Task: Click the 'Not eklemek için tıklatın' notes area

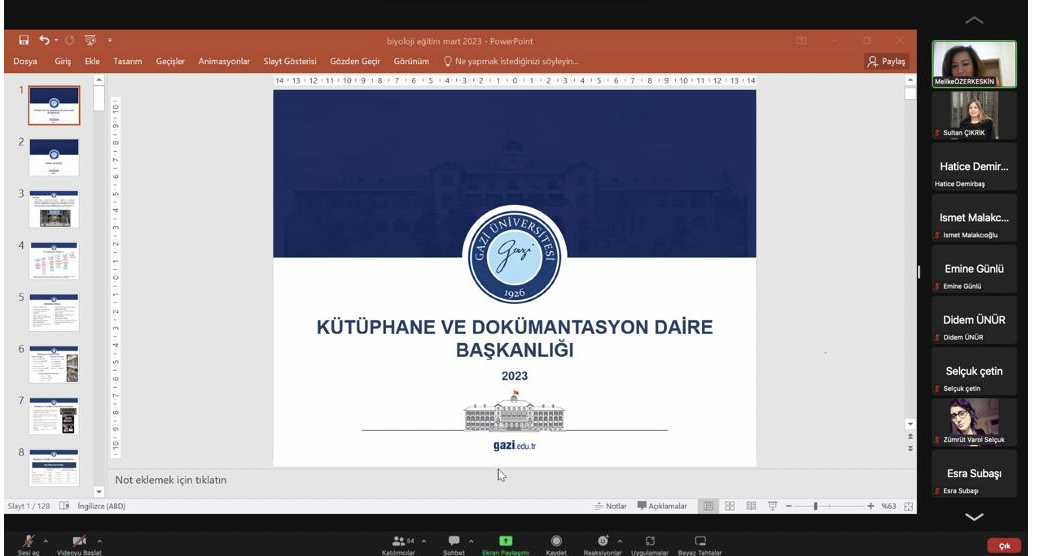Action: (171, 480)
